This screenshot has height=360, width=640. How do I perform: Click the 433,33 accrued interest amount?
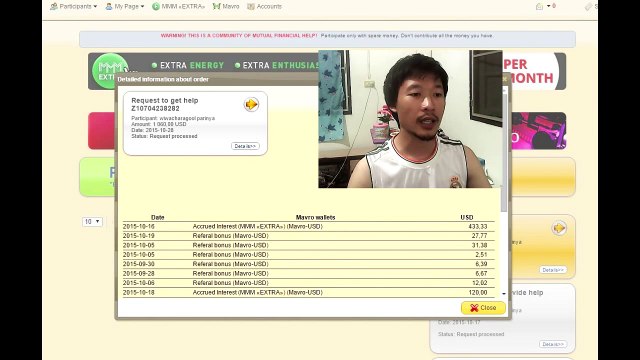(x=478, y=227)
